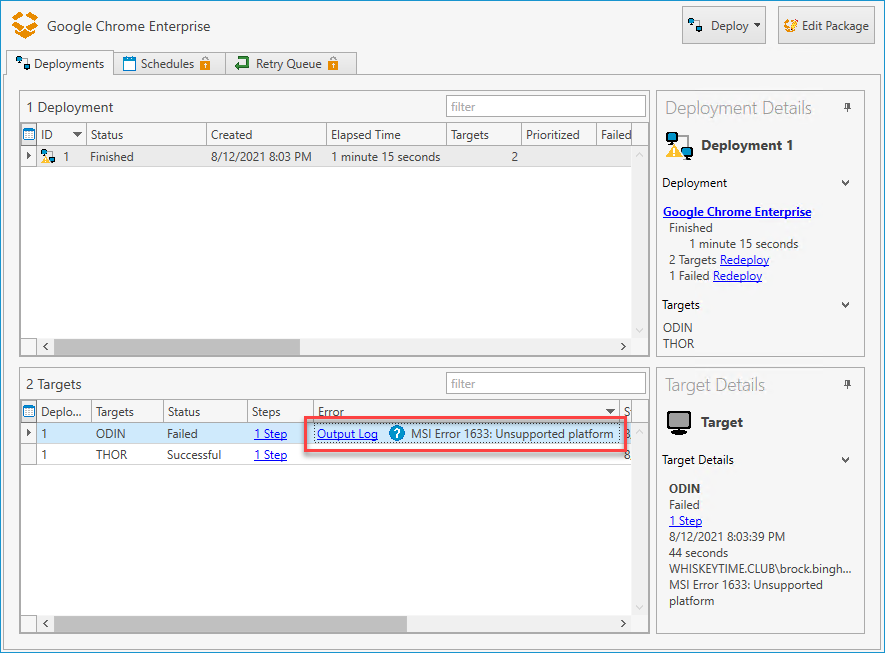Click the lock icon on Schedules tab
885x653 pixels.
(205, 64)
